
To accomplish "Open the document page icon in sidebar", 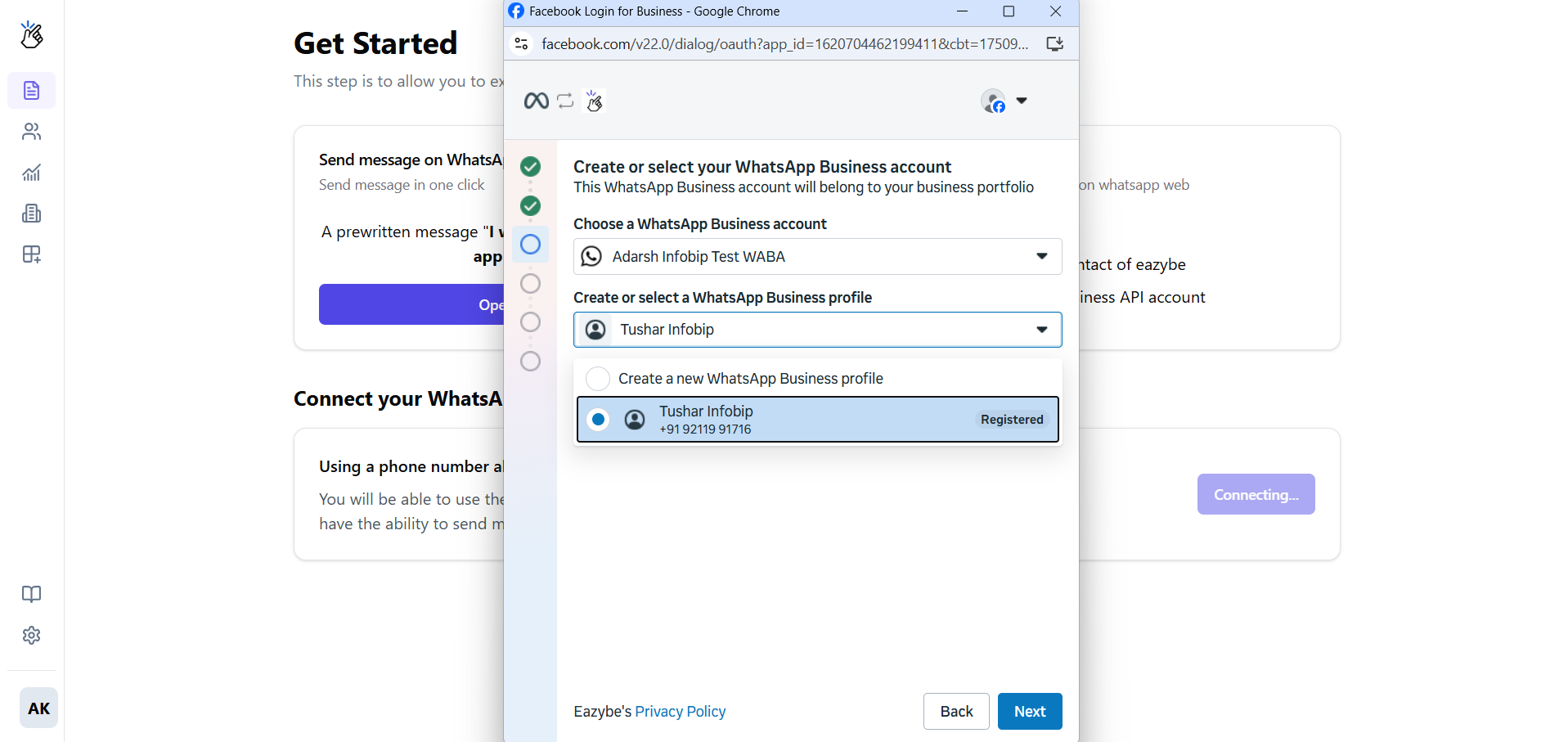I will point(31,90).
